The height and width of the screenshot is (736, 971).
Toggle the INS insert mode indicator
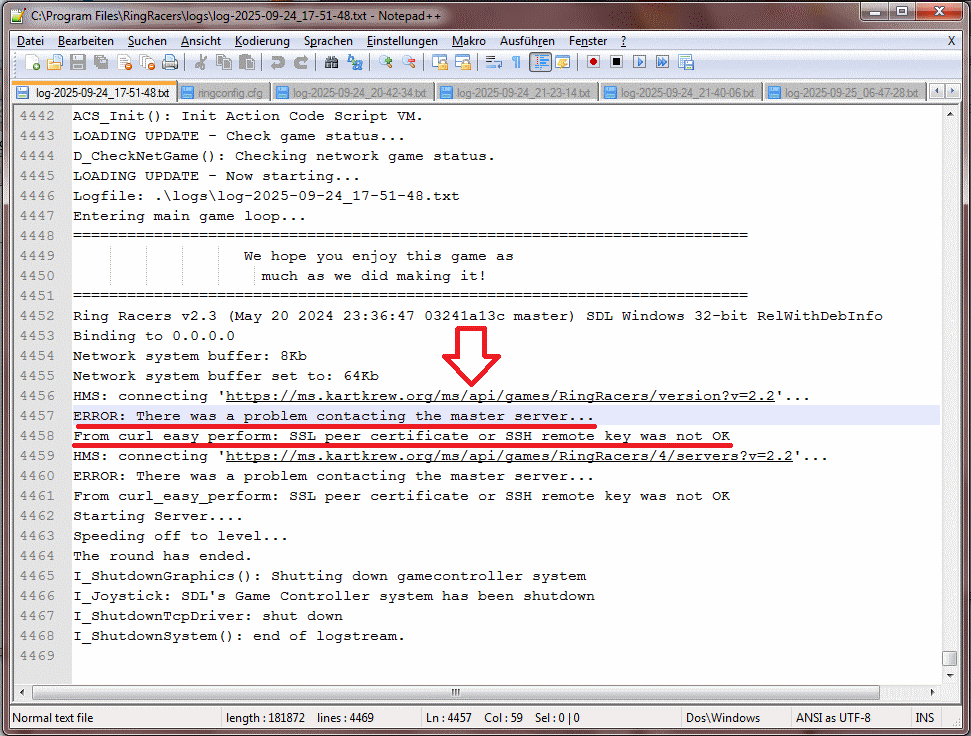925,717
